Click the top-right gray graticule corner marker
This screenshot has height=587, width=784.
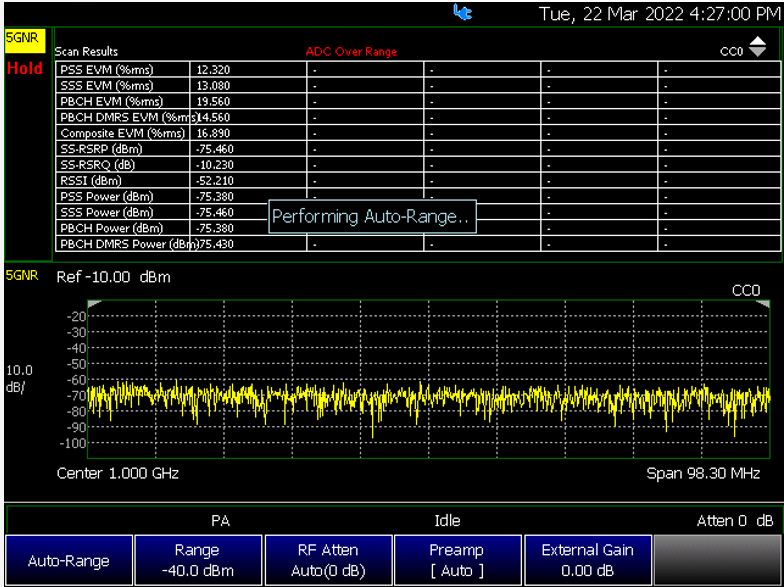(764, 304)
